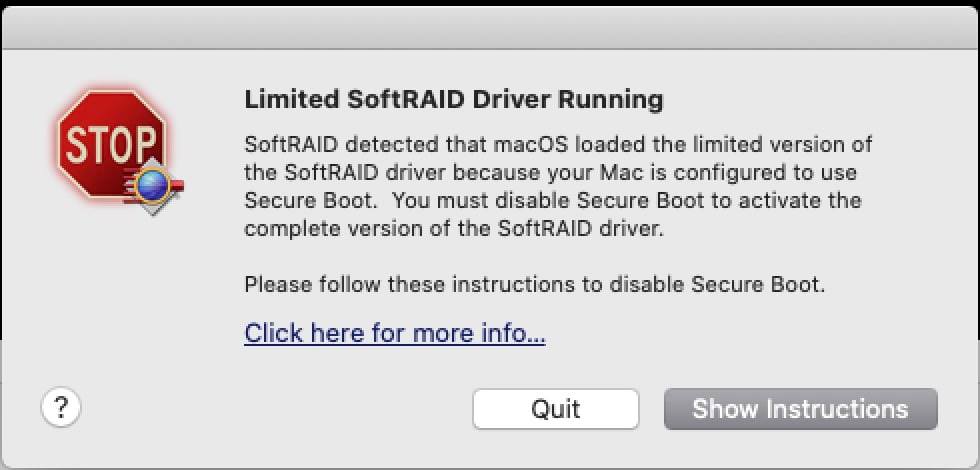Open help with the question mark button
Screen dimensions: 980x470
tap(61, 407)
